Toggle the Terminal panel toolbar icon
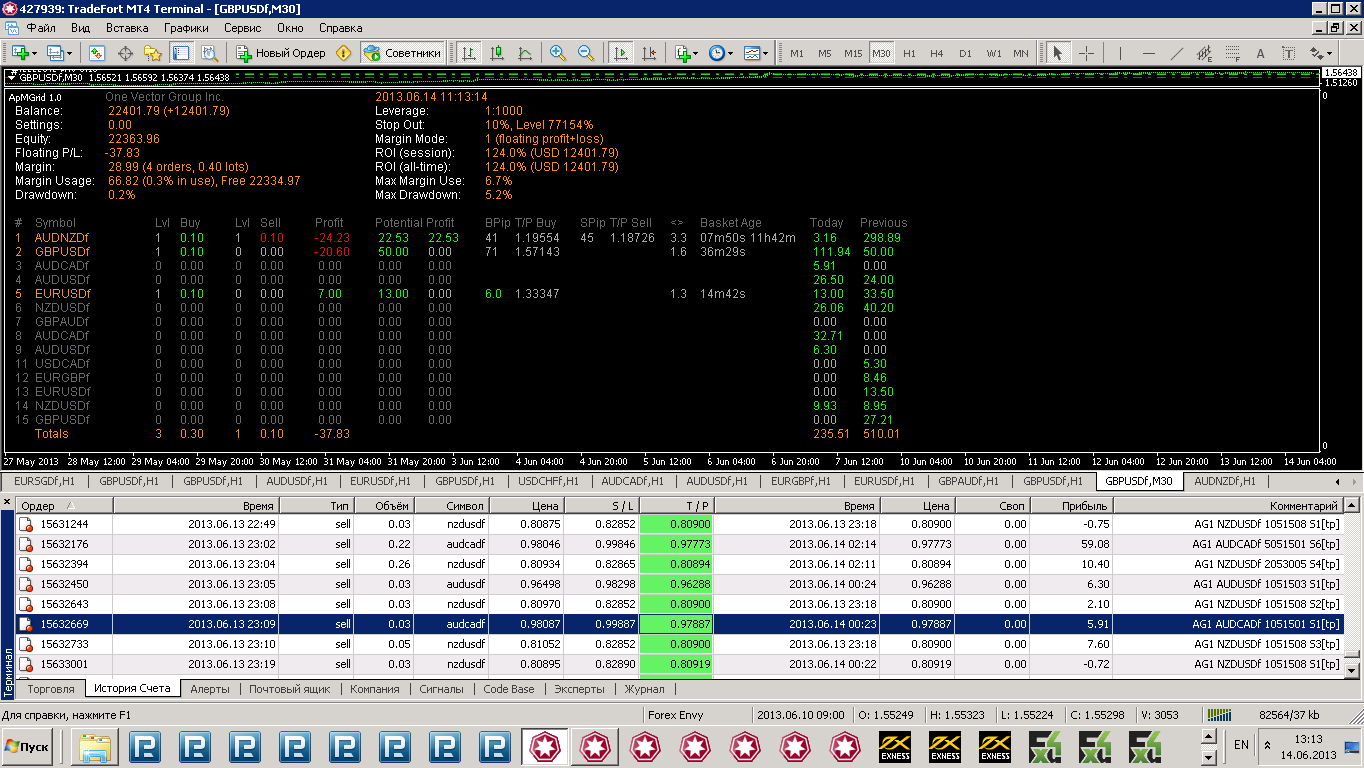Screen dimensions: 1364x768 pyautogui.click(x=181, y=53)
